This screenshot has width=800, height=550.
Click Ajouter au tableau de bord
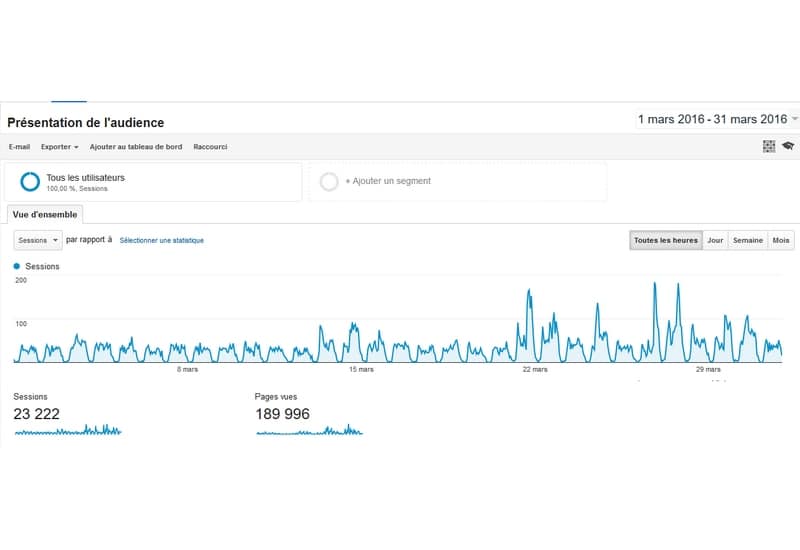[x=136, y=147]
